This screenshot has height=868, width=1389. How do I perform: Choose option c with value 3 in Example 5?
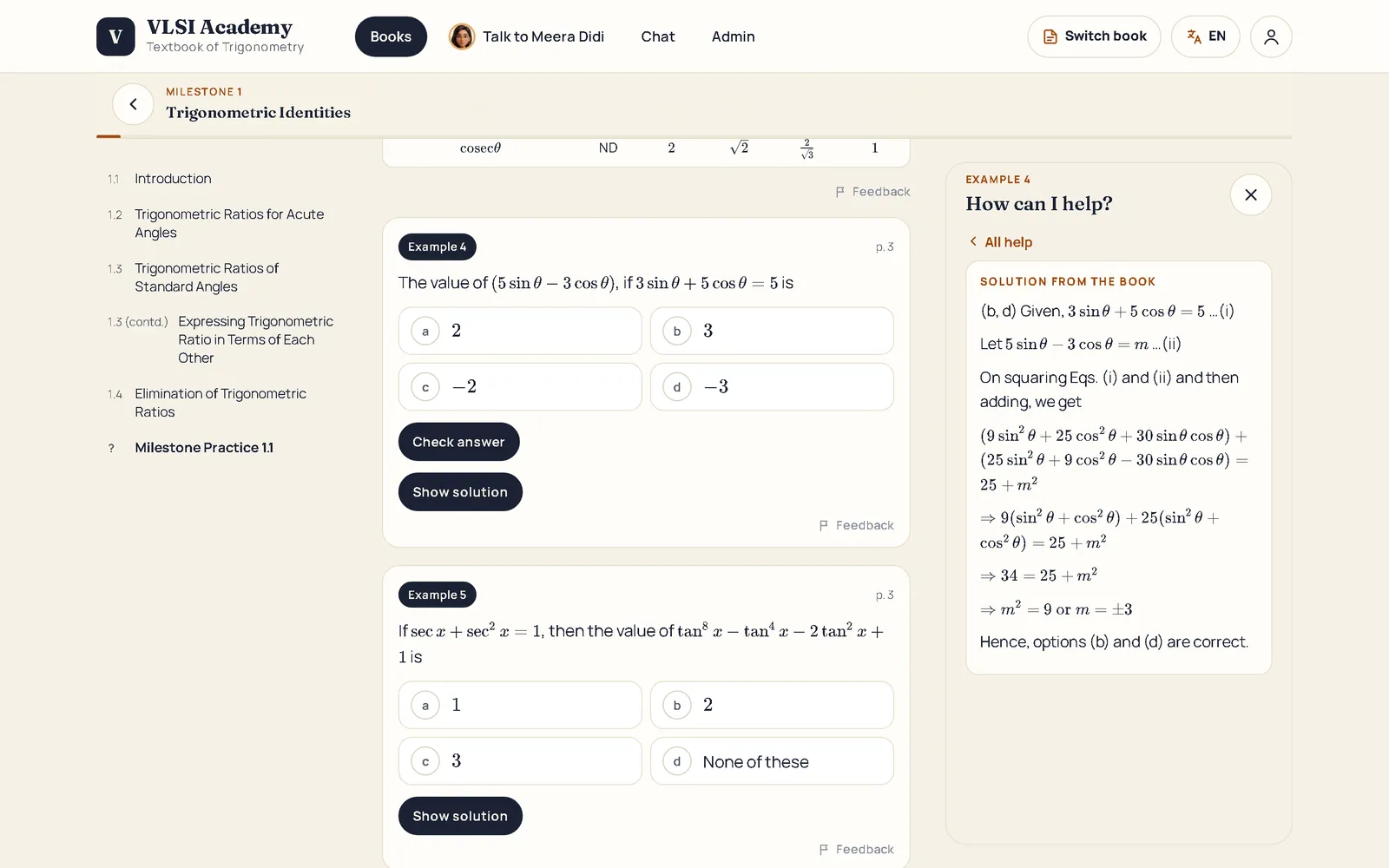[x=520, y=761]
